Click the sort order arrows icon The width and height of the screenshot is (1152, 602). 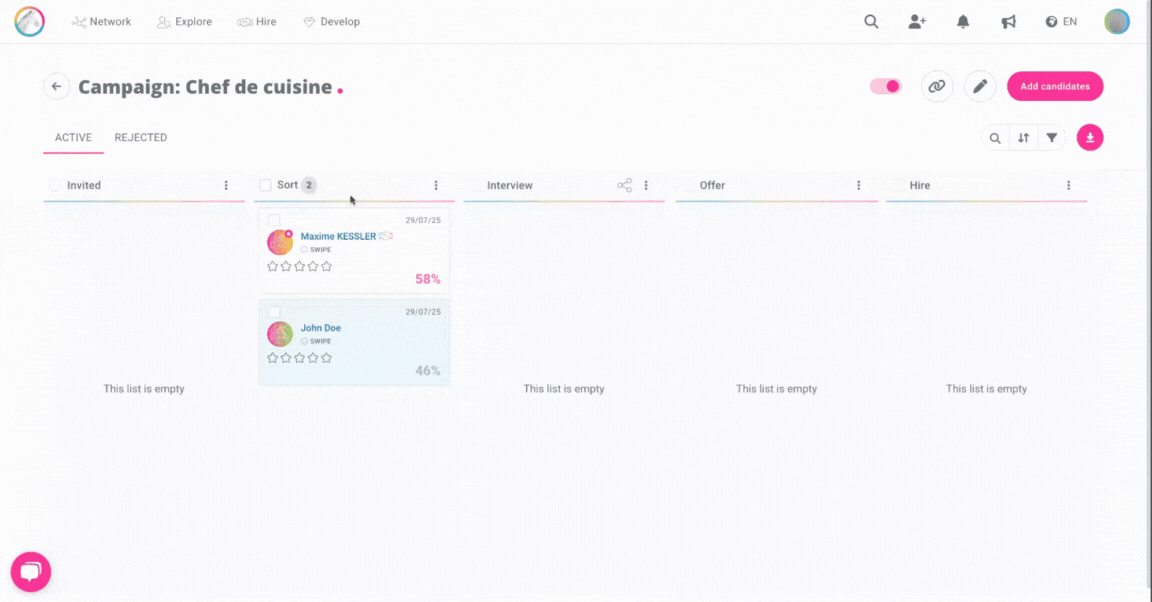tap(1023, 138)
